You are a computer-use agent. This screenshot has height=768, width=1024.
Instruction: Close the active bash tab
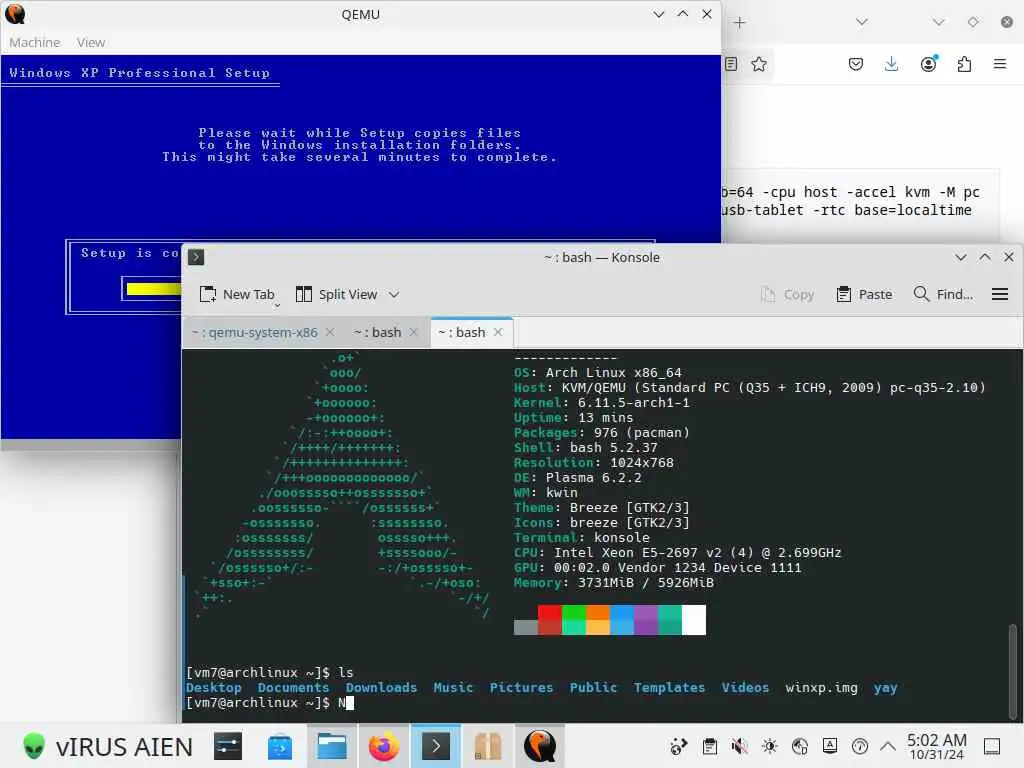(498, 332)
